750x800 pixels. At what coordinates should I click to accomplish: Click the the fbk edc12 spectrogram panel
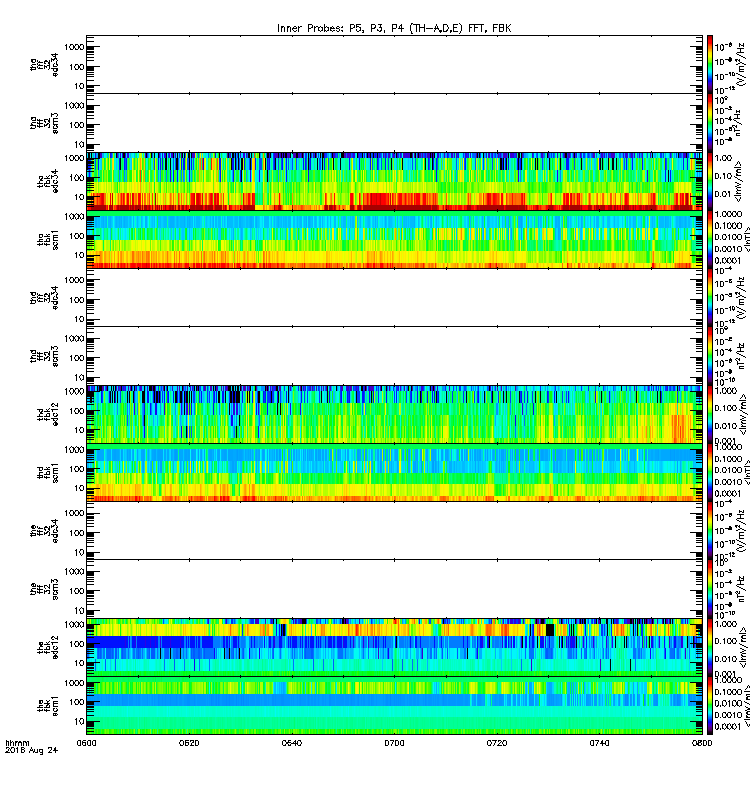point(394,647)
